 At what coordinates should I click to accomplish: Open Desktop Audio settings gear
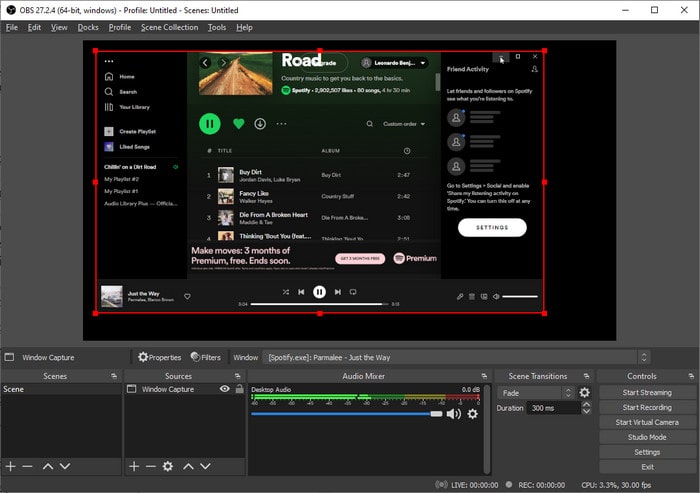[x=472, y=414]
